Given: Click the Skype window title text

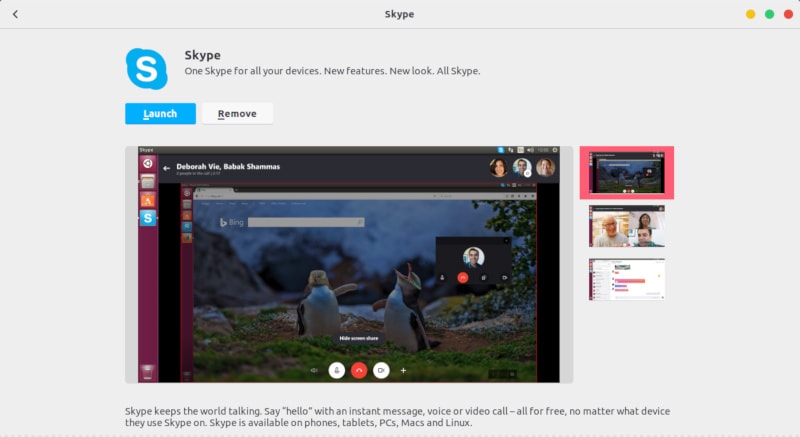Looking at the screenshot, I should coord(399,14).
